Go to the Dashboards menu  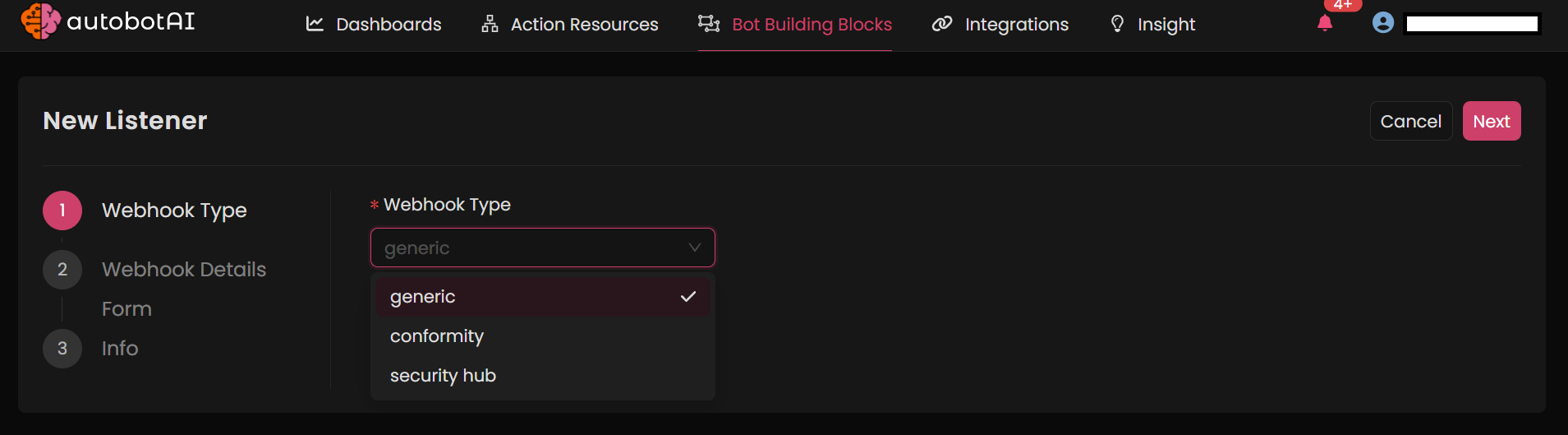(389, 25)
